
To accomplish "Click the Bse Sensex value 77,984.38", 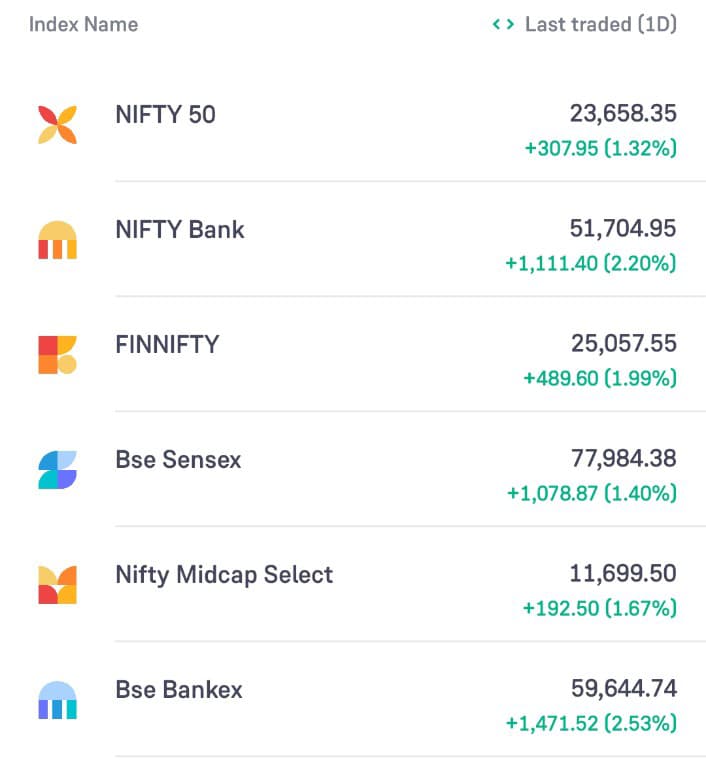I will [624, 459].
